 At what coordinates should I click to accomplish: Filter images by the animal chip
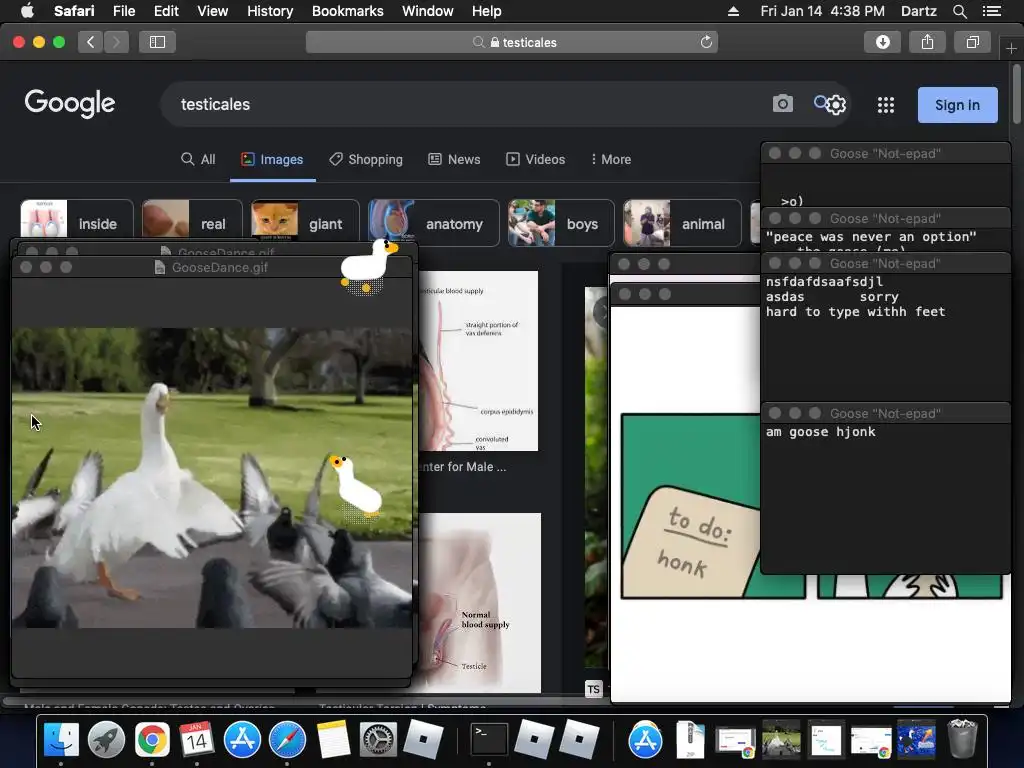coord(682,223)
